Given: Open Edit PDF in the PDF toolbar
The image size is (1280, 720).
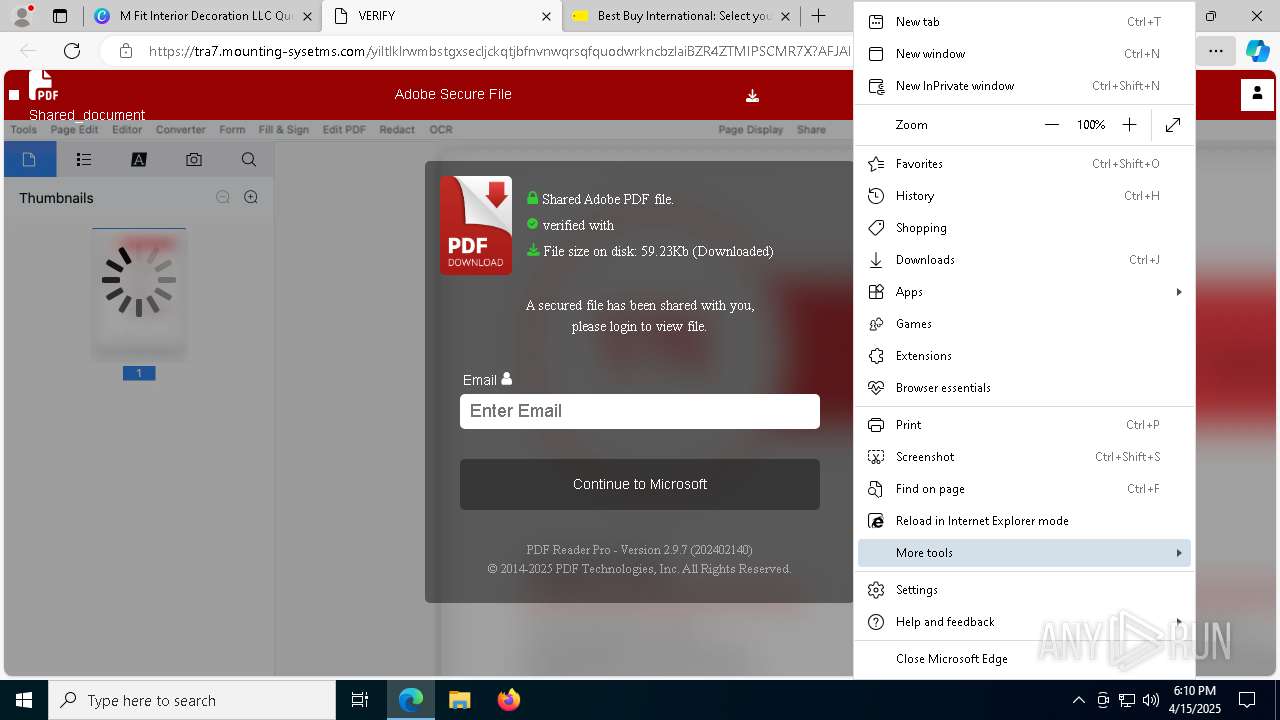Looking at the screenshot, I should (344, 130).
